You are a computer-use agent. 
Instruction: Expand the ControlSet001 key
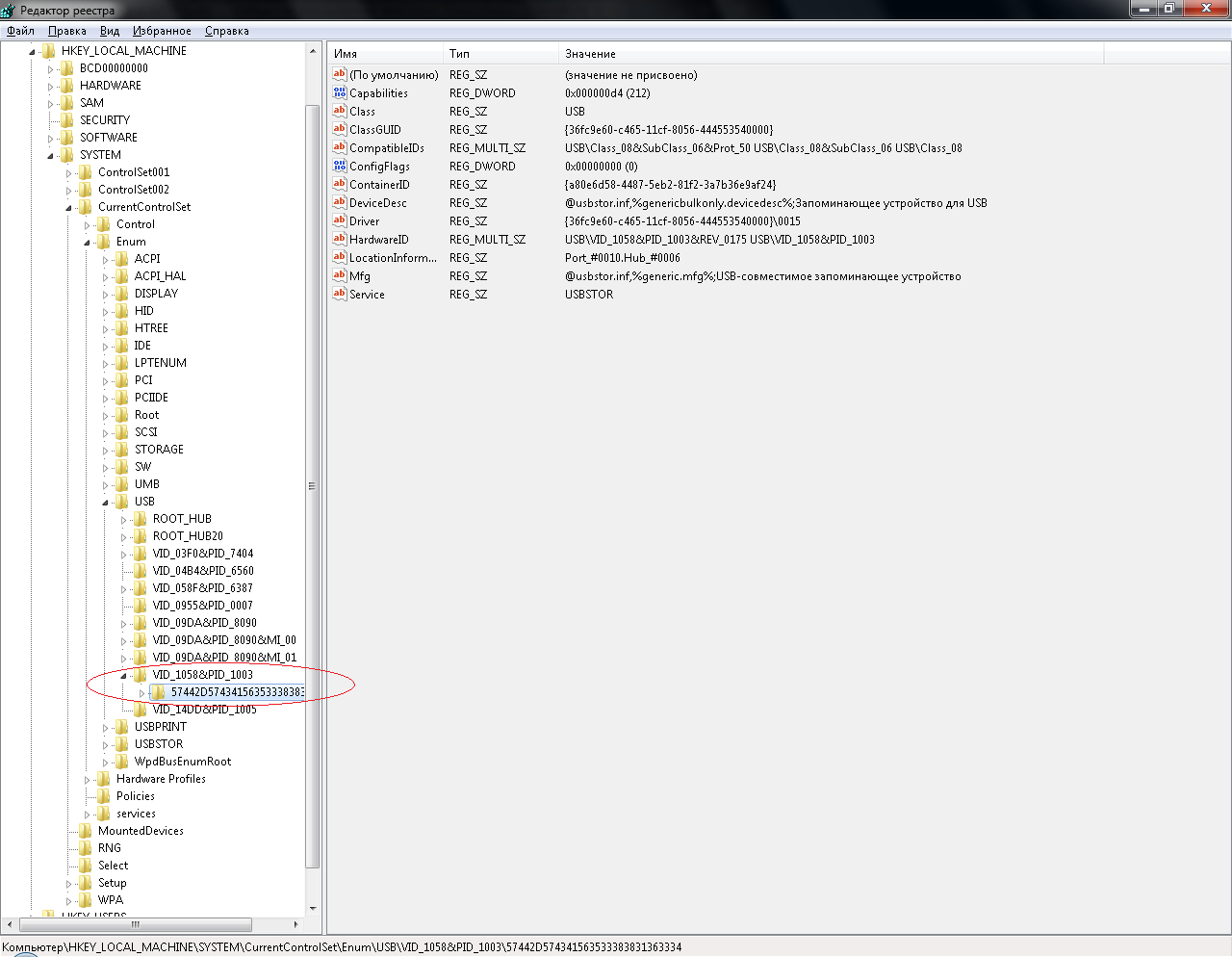click(x=69, y=173)
